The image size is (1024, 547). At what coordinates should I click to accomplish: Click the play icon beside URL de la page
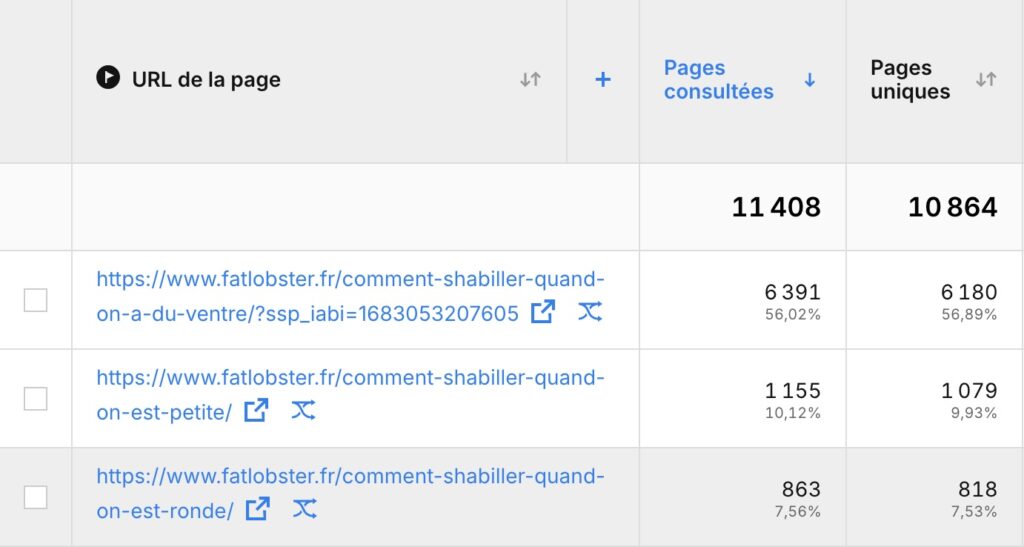[108, 78]
